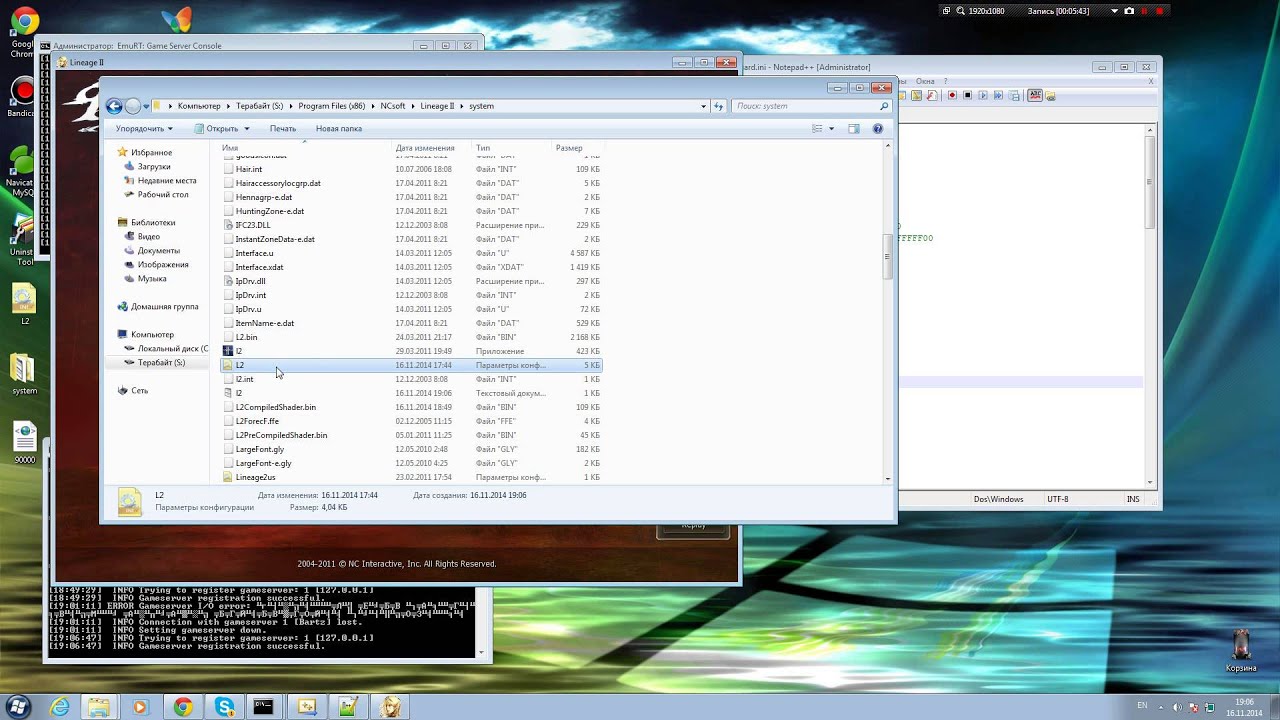Viewport: 1280px width, 720px height.
Task: Toggle the Notepad++ spell check ABC icon
Action: (1035, 96)
